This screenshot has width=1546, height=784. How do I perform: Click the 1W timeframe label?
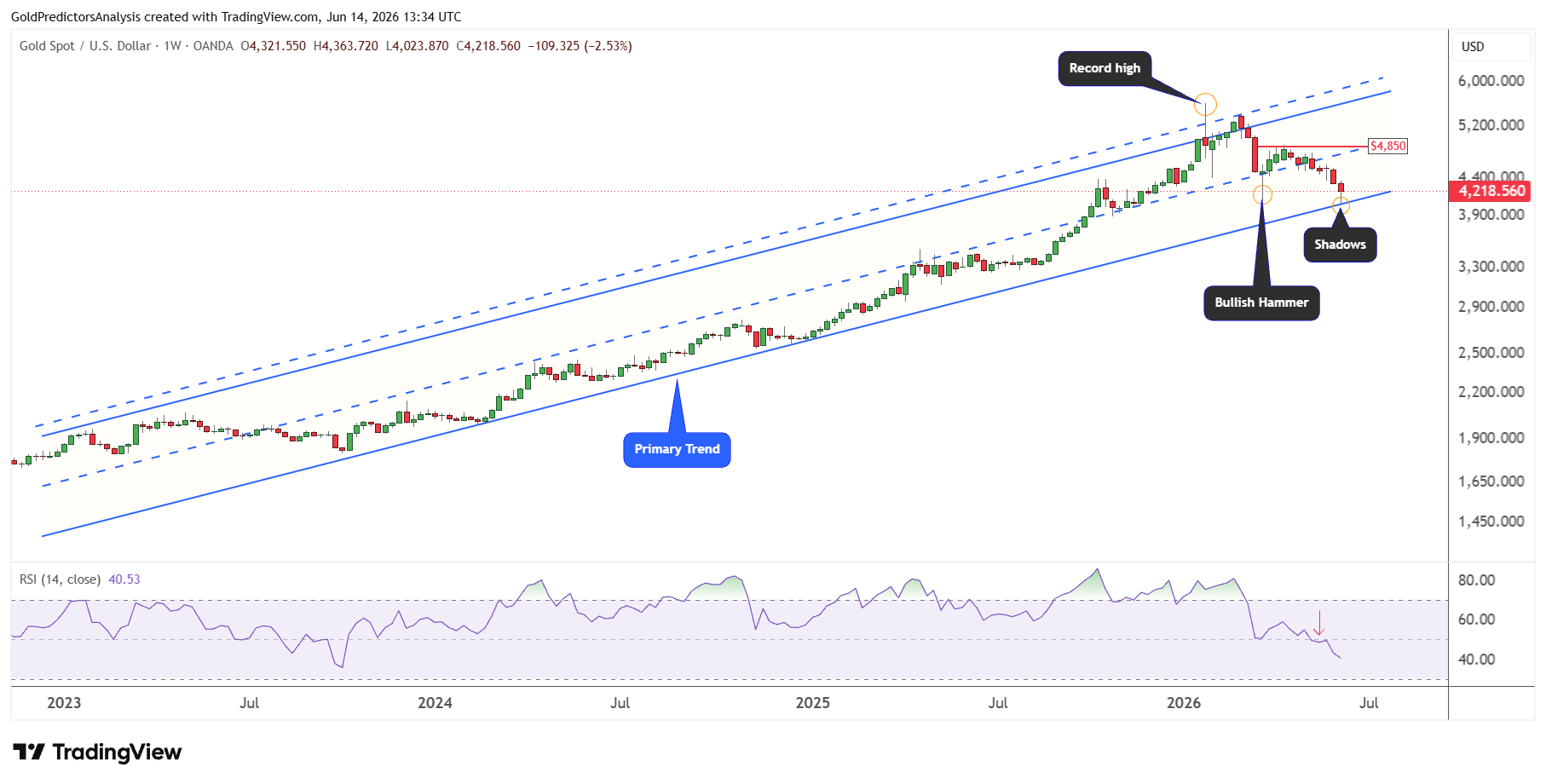point(172,46)
